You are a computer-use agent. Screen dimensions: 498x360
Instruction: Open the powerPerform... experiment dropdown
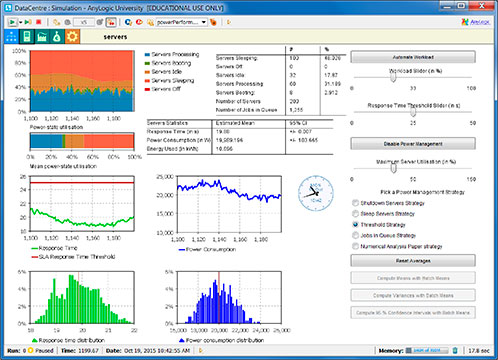(181, 22)
